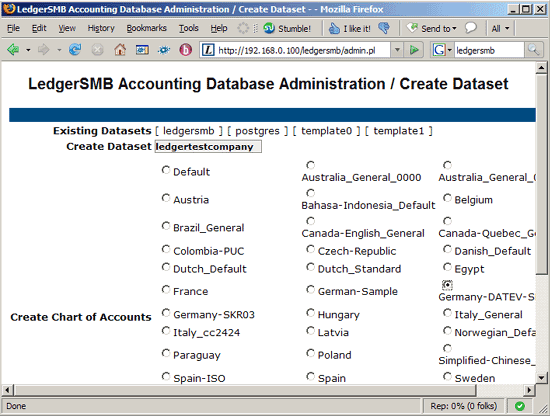Click the search magnifier icon
The image size is (550, 416).
[533, 50]
